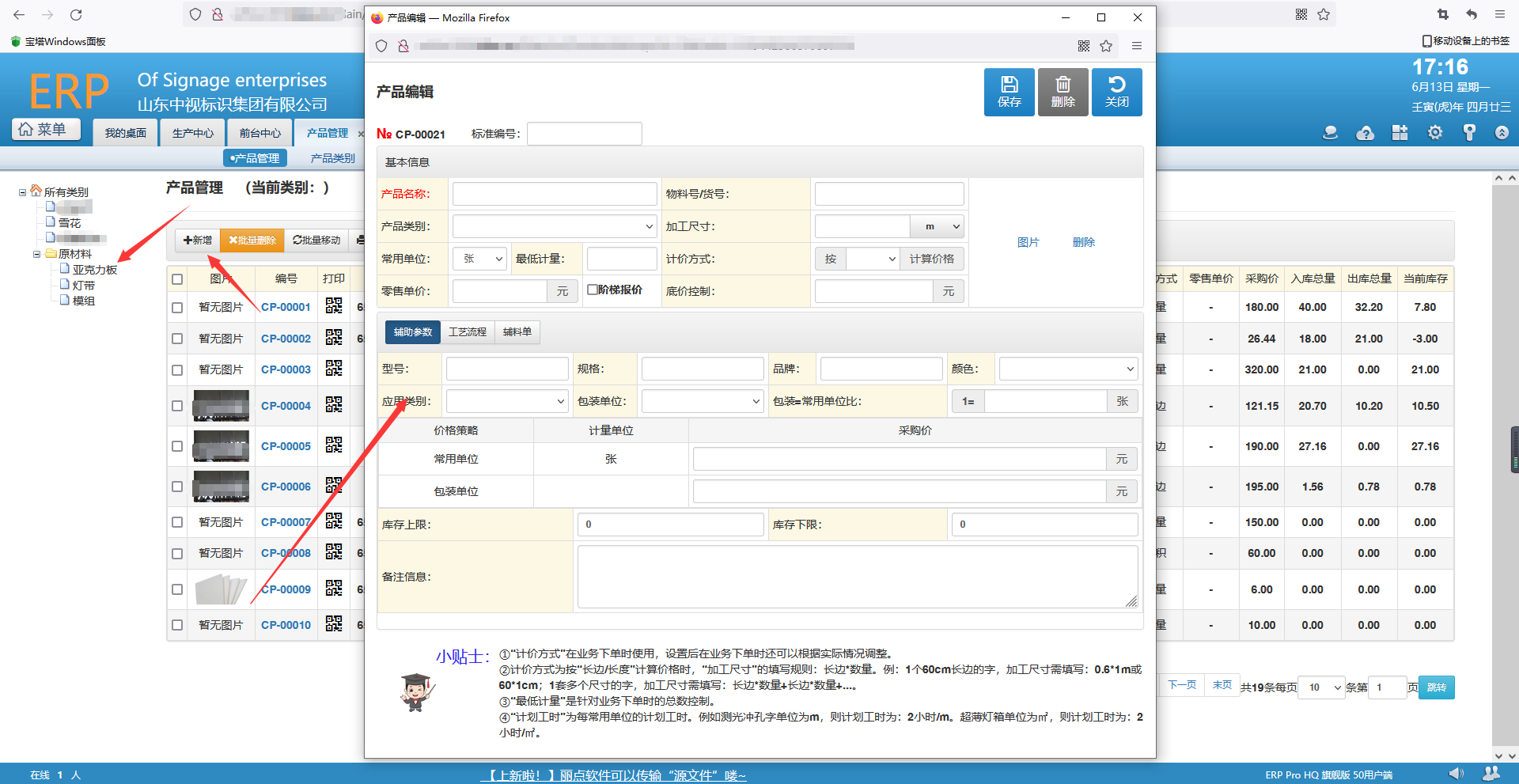Image resolution: width=1519 pixels, height=784 pixels.
Task: Open the 计价方式 dropdown
Action: point(873,259)
